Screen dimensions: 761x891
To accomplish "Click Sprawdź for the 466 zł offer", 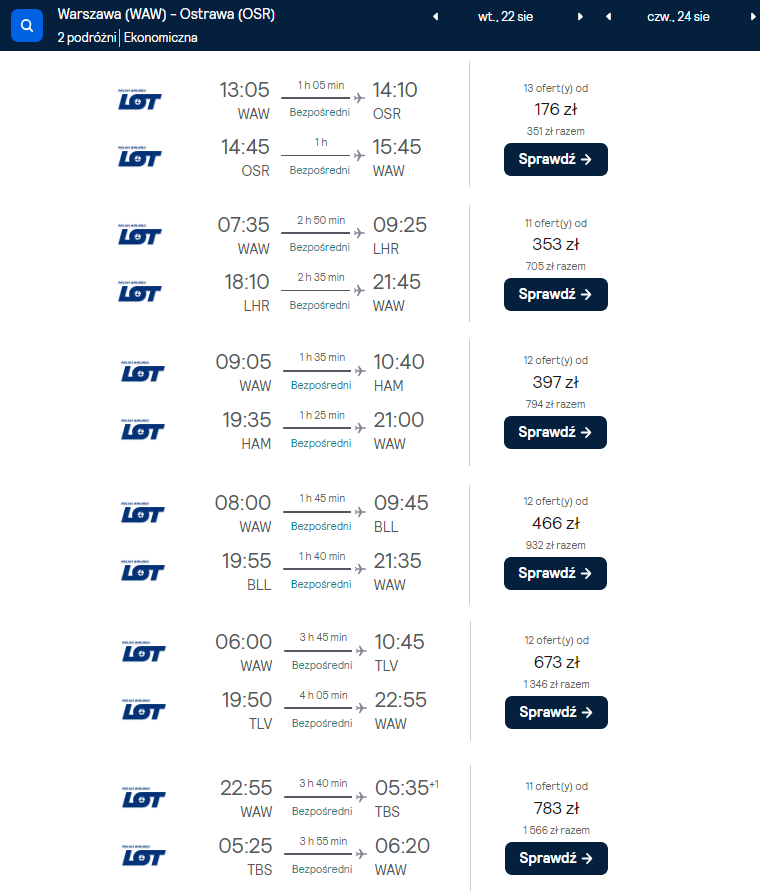I will coord(555,573).
